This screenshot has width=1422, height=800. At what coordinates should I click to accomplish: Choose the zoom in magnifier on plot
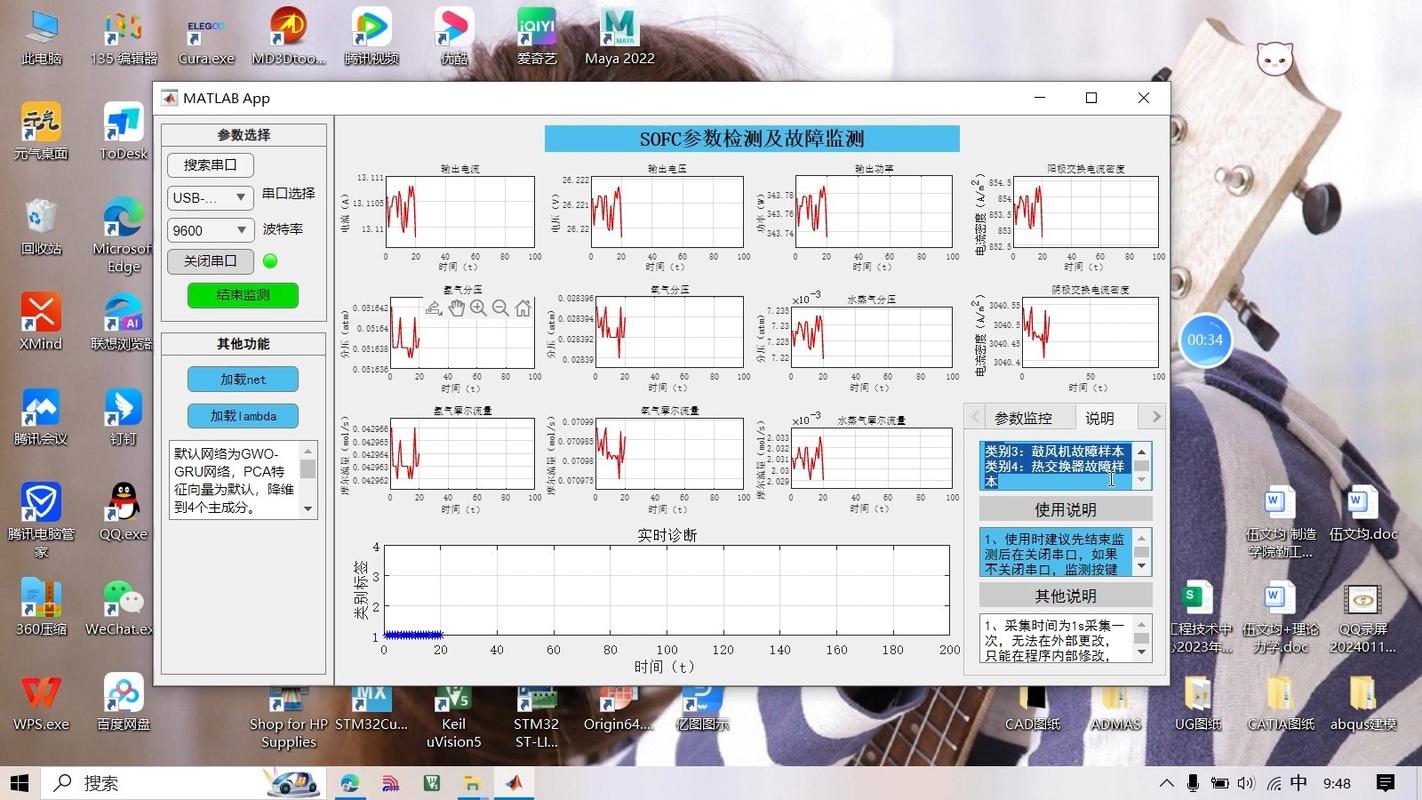pyautogui.click(x=478, y=309)
